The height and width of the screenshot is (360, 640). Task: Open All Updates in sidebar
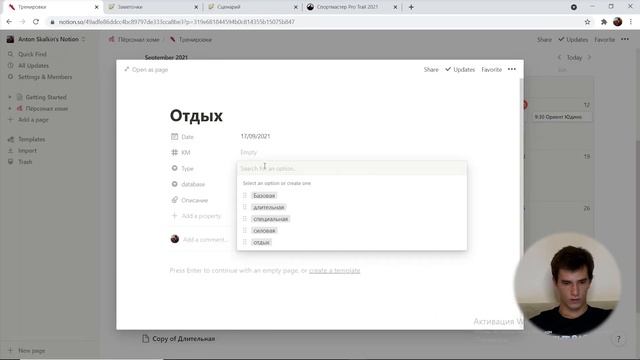click(33, 66)
